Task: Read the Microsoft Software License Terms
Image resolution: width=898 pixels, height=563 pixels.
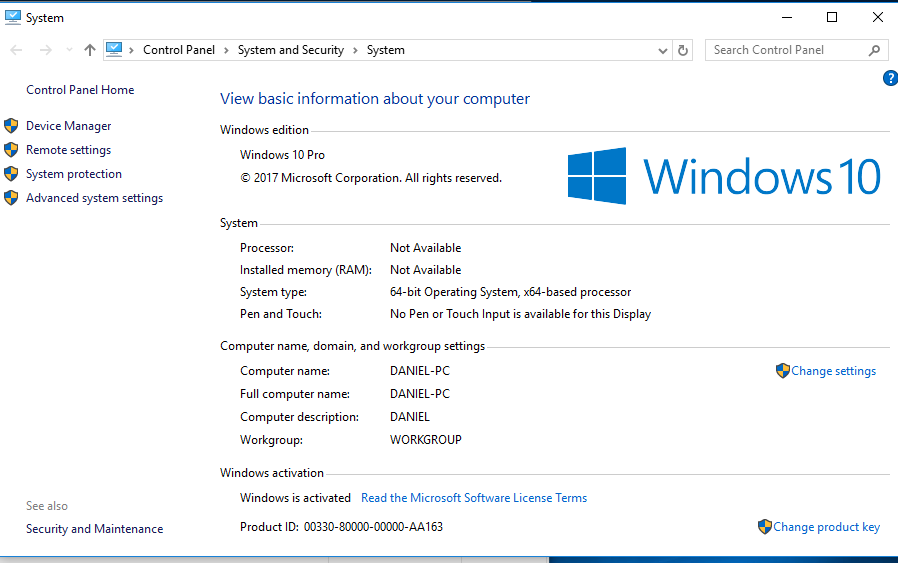Action: (474, 498)
